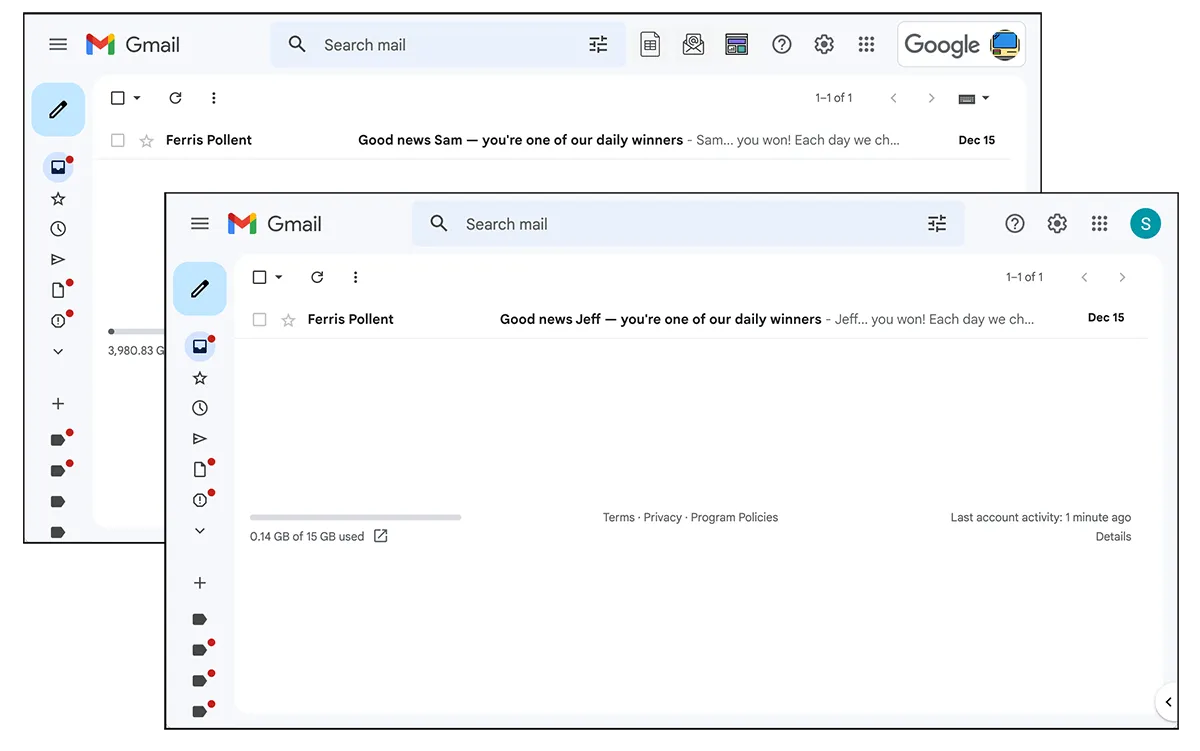Open main menu in Sam's Gmail window
Image resolution: width=1200 pixels, height=751 pixels.
click(x=58, y=45)
